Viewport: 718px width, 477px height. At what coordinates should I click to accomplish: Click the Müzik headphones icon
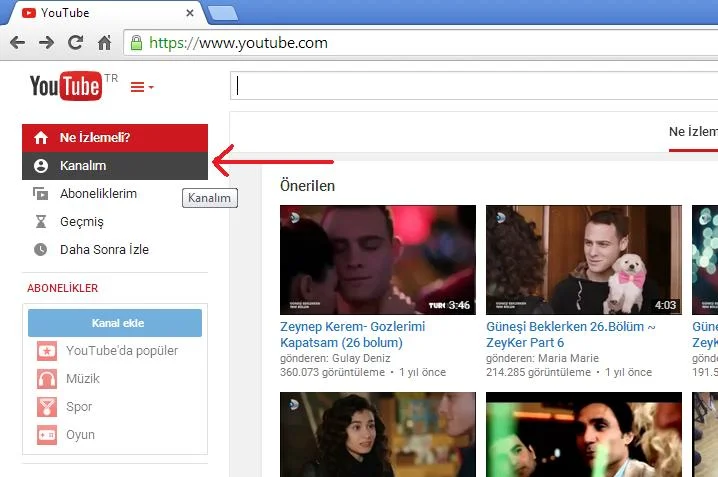tap(47, 379)
